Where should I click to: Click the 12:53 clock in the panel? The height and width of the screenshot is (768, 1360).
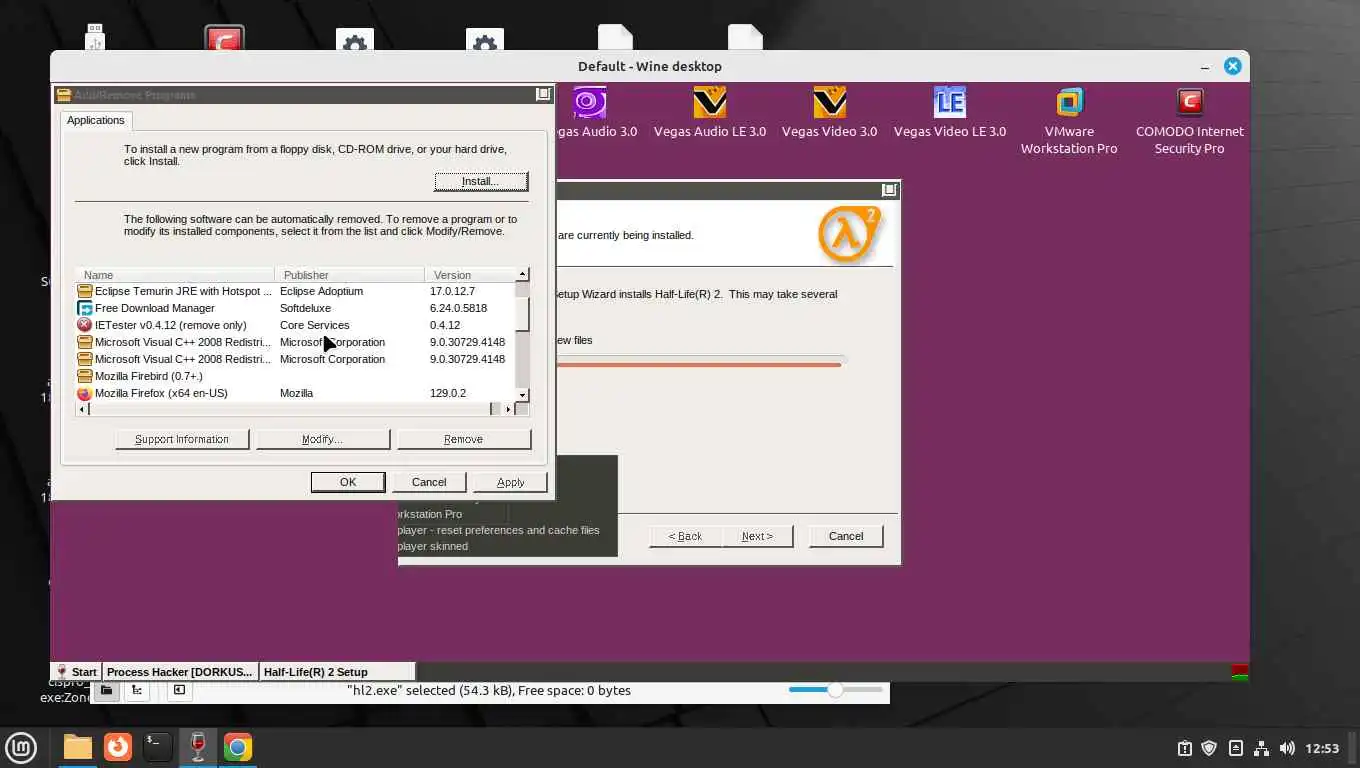[1322, 748]
